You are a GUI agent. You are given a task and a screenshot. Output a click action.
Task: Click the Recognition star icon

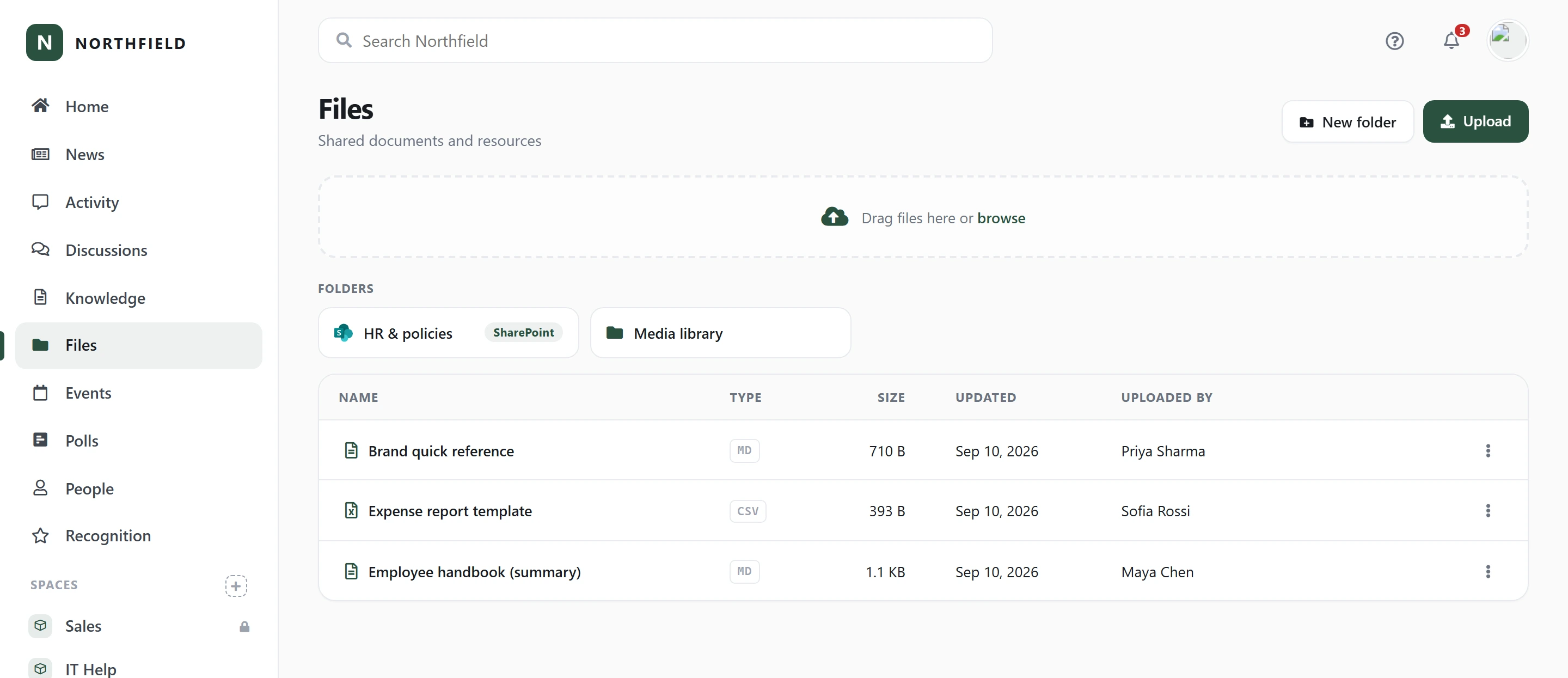40,535
